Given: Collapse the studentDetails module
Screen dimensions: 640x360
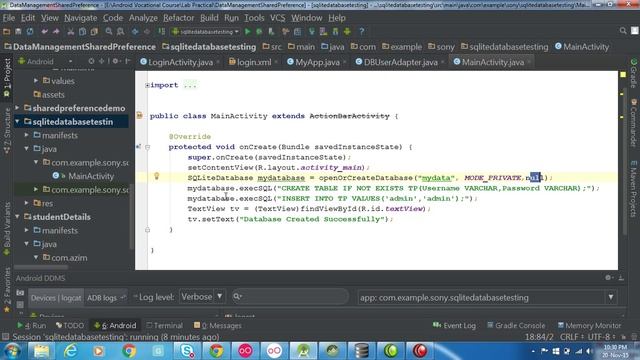Looking at the screenshot, I should point(17,216).
